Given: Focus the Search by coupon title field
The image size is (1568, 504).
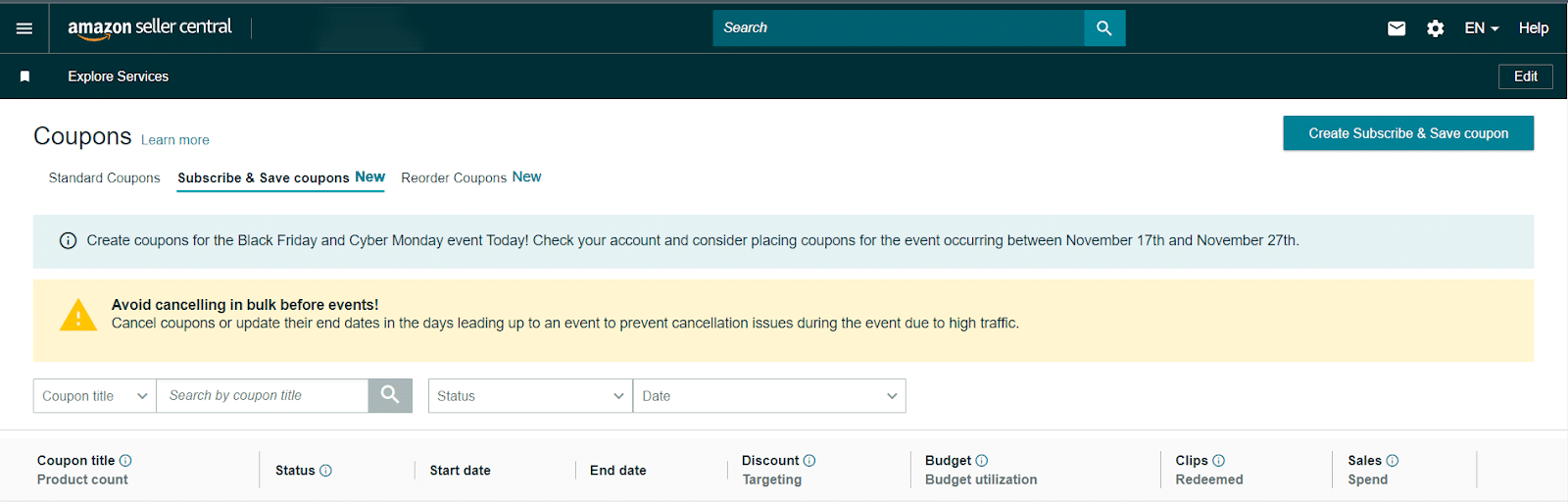Looking at the screenshot, I should 263,396.
